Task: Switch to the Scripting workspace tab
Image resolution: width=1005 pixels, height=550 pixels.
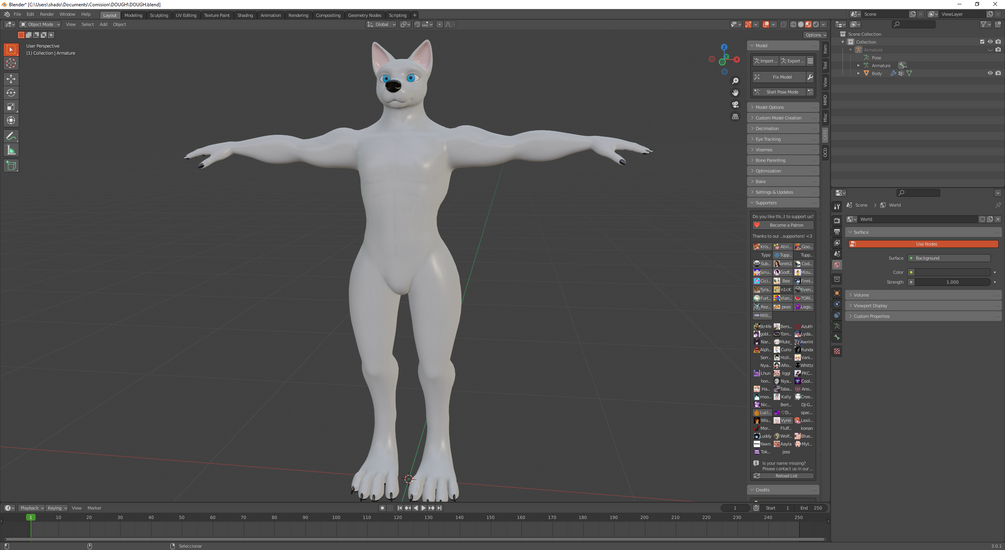Action: pyautogui.click(x=397, y=15)
